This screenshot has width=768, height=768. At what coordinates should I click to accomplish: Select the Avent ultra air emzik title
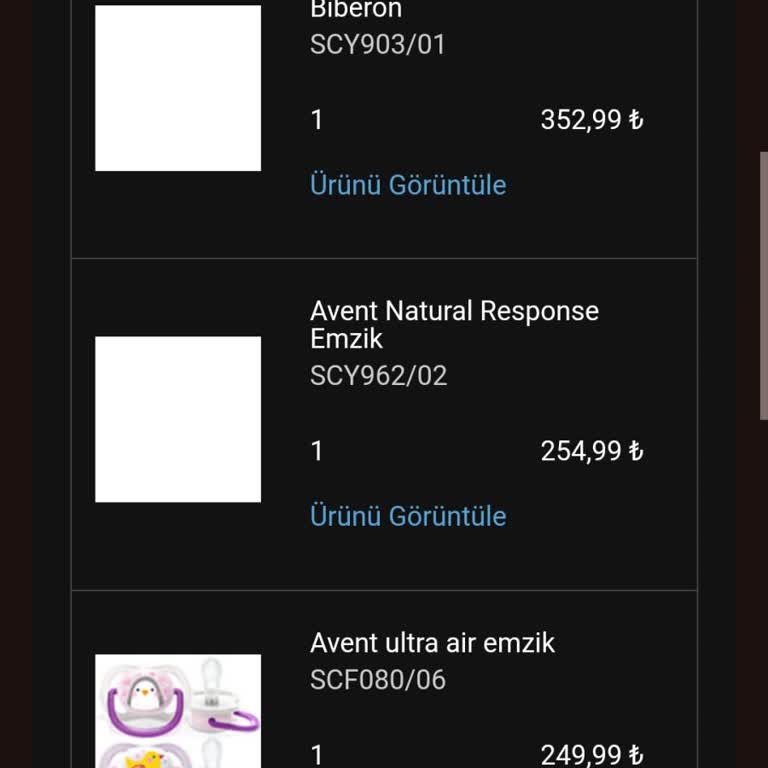(432, 642)
